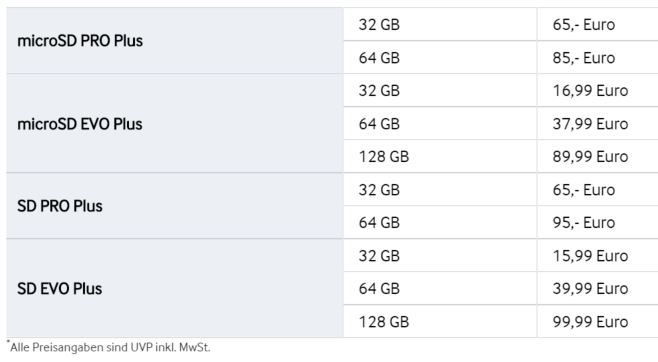Click the 37,99 Euro price cell

click(598, 123)
